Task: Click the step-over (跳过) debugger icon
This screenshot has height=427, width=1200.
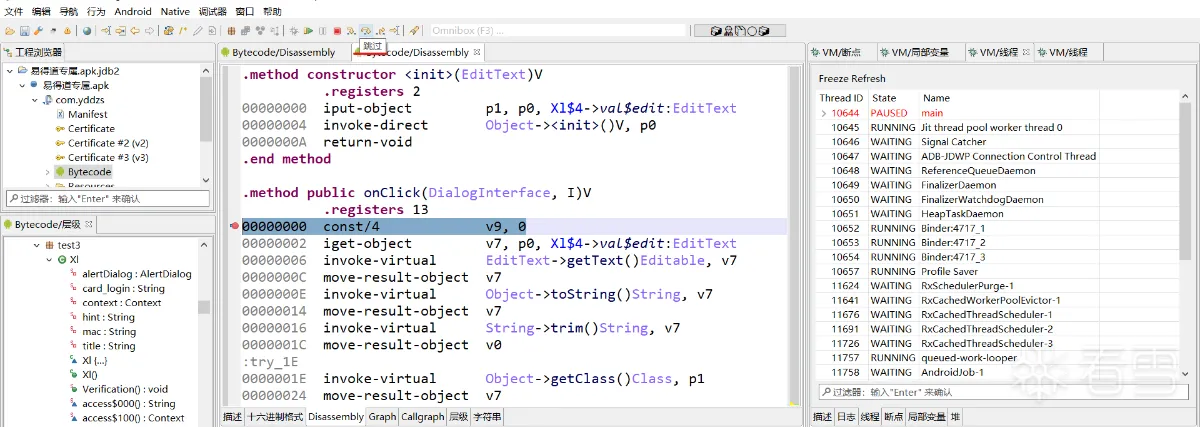Action: point(366,31)
